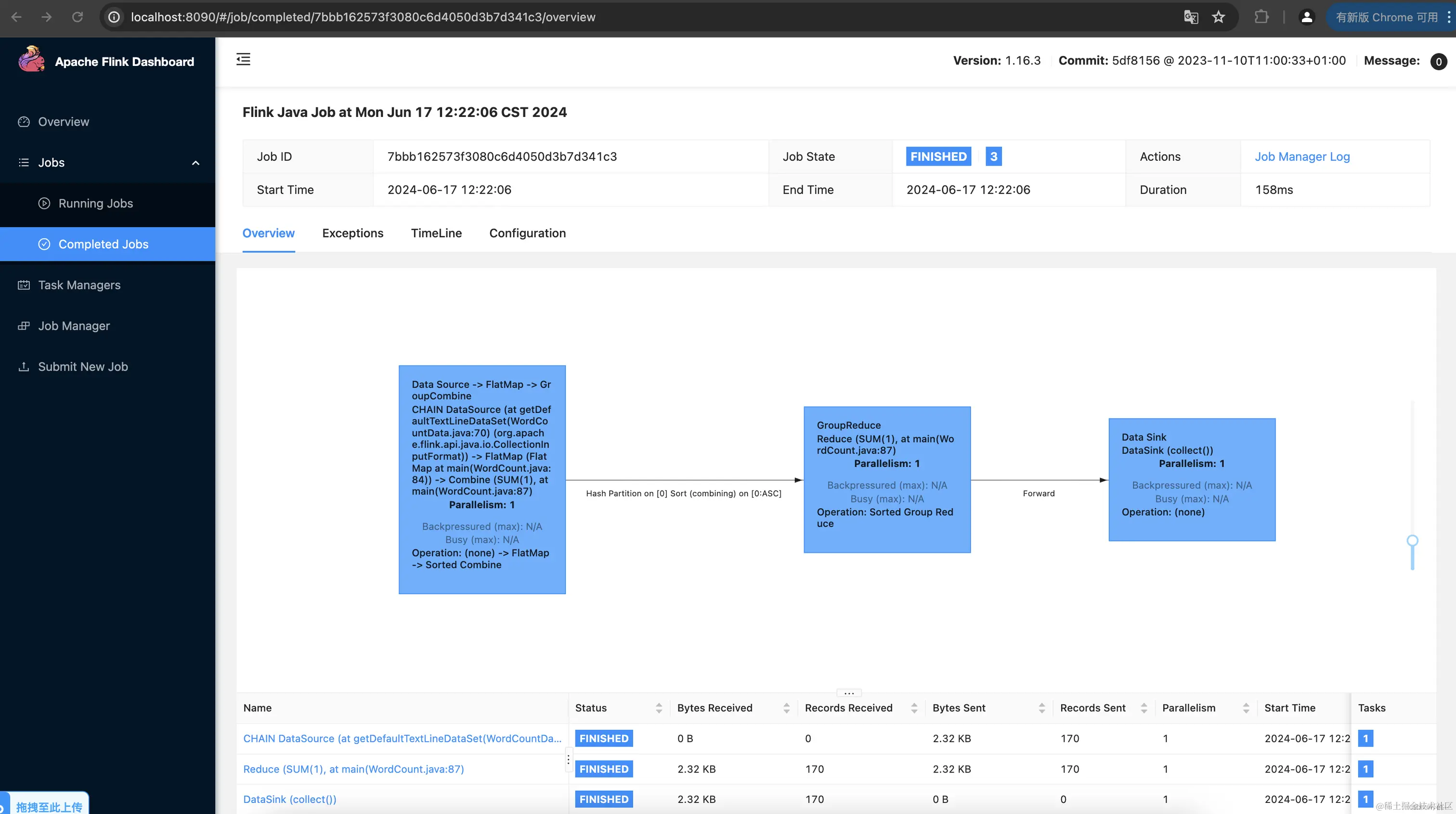Switch to the Exceptions tab

pyautogui.click(x=353, y=233)
